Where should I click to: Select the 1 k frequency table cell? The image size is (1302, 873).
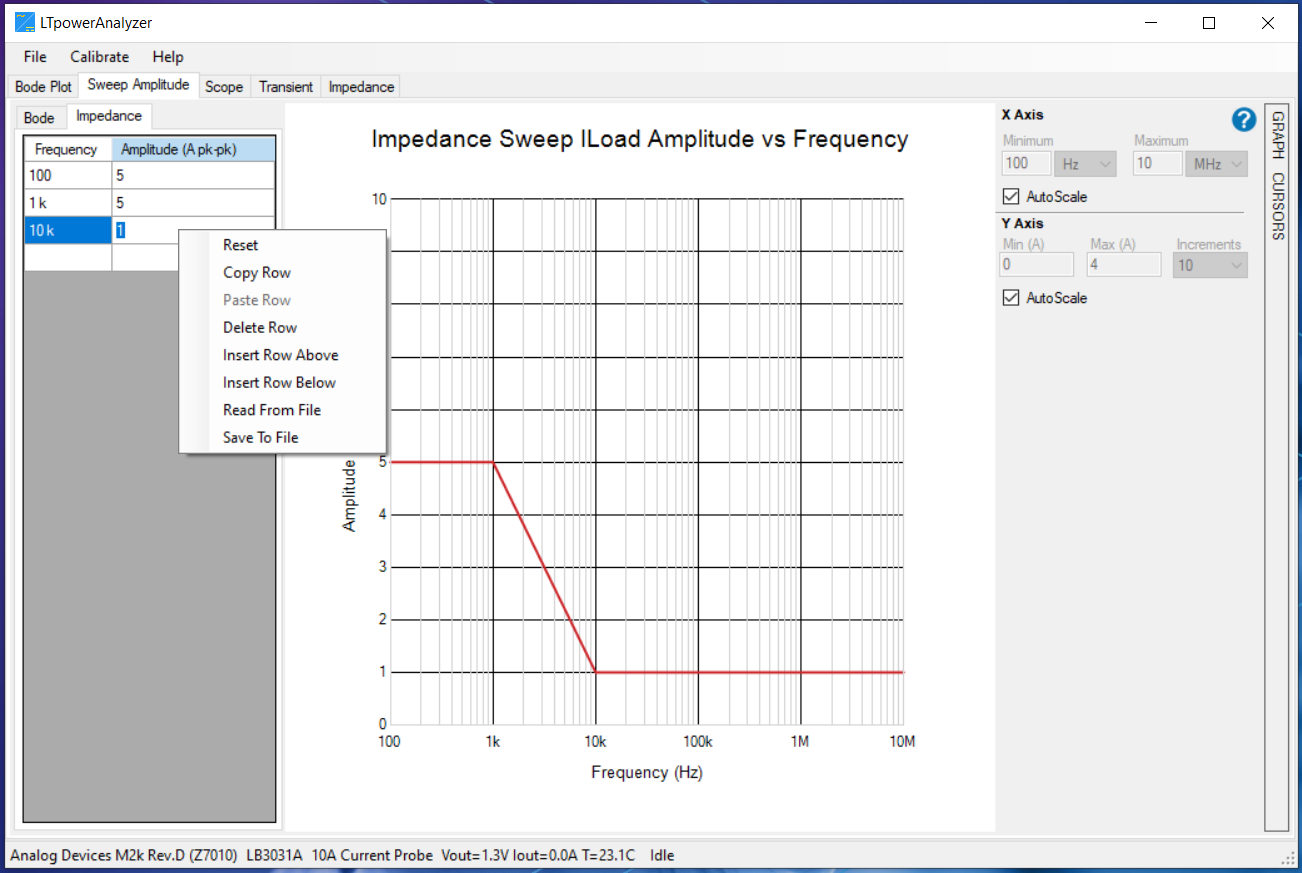coord(67,203)
